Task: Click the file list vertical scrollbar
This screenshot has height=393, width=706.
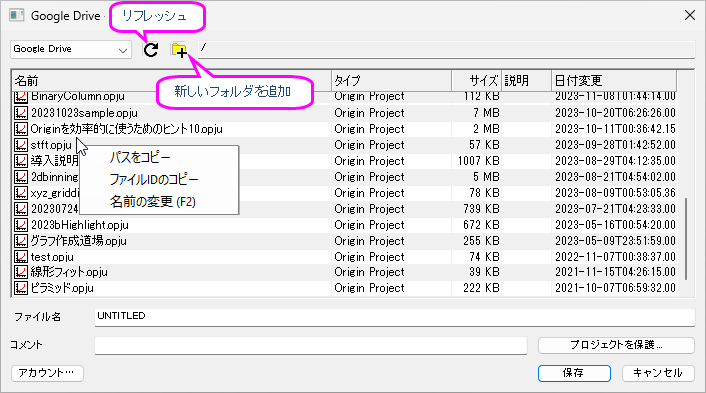Action: point(686,239)
